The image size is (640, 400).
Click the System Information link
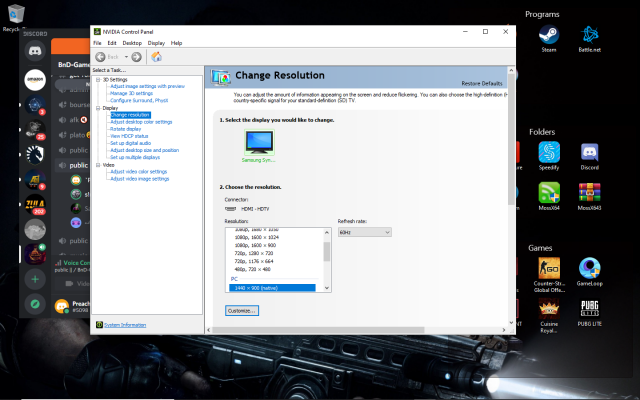(124, 325)
